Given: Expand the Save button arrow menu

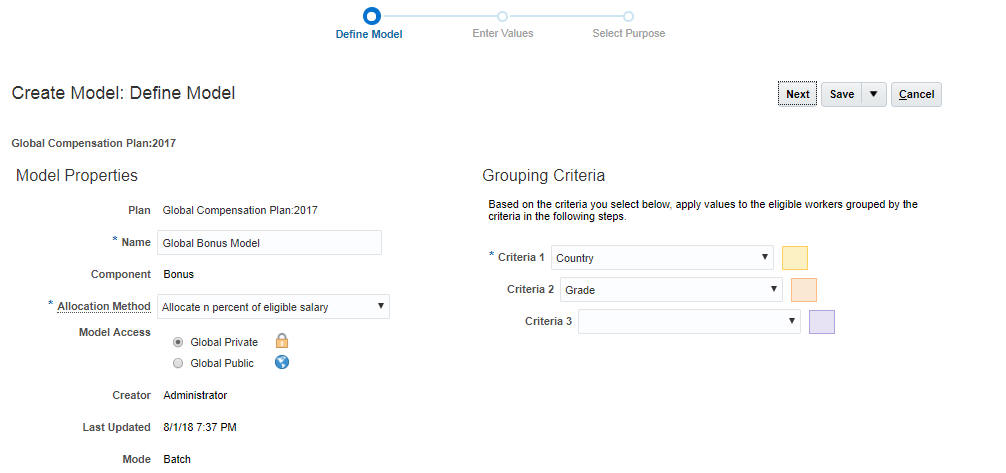Looking at the screenshot, I should click(x=873, y=94).
